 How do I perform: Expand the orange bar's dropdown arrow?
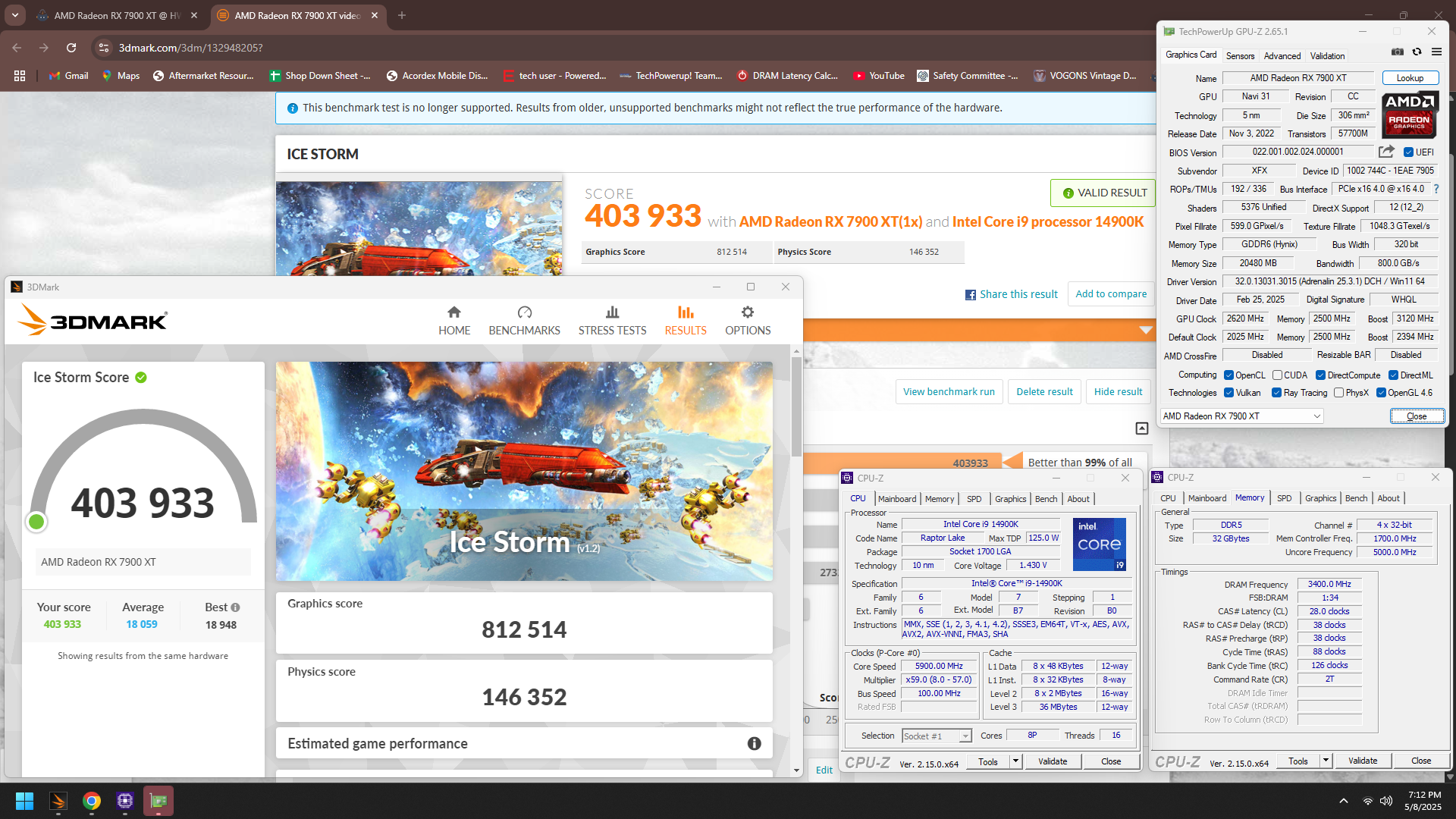click(x=1146, y=330)
